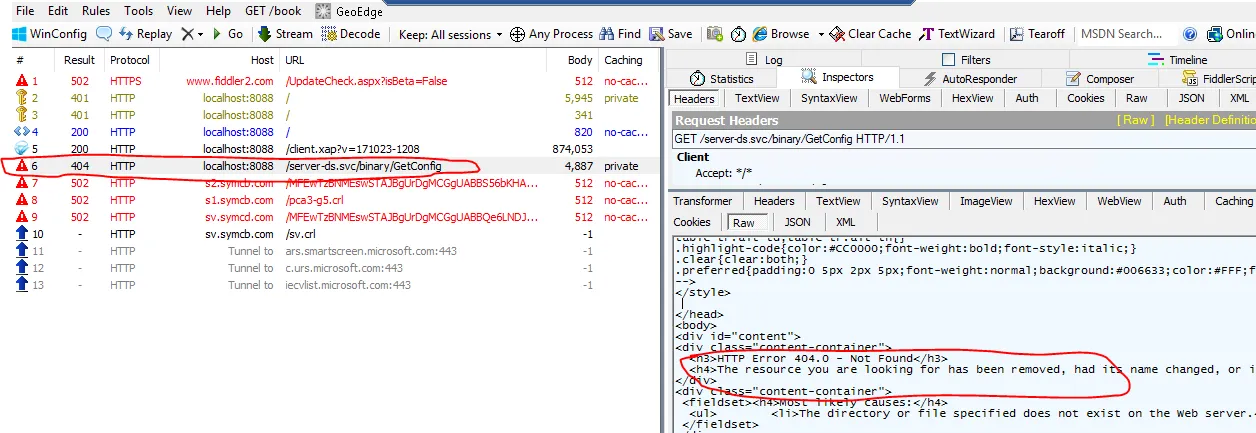Click the comment speech bubble icon
This screenshot has width=1256, height=433.
pyautogui.click(x=103, y=34)
